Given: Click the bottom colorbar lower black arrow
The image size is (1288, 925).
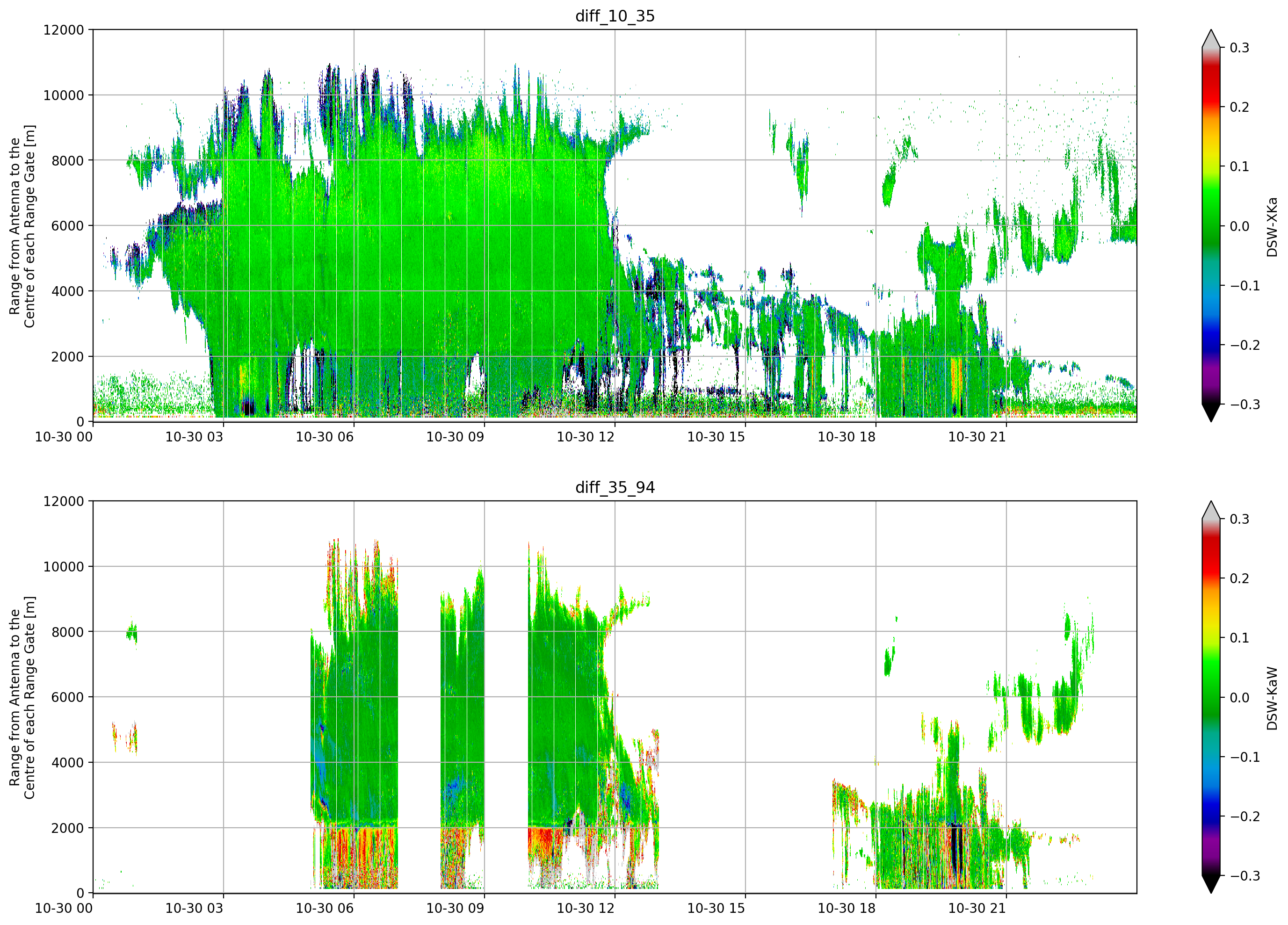Looking at the screenshot, I should pyautogui.click(x=1211, y=884).
